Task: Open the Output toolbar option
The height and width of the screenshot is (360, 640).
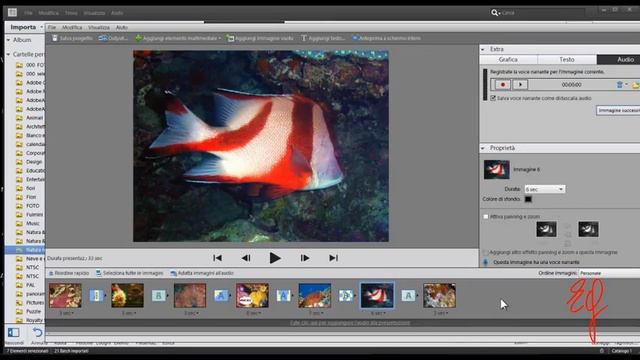Action: click(113, 38)
